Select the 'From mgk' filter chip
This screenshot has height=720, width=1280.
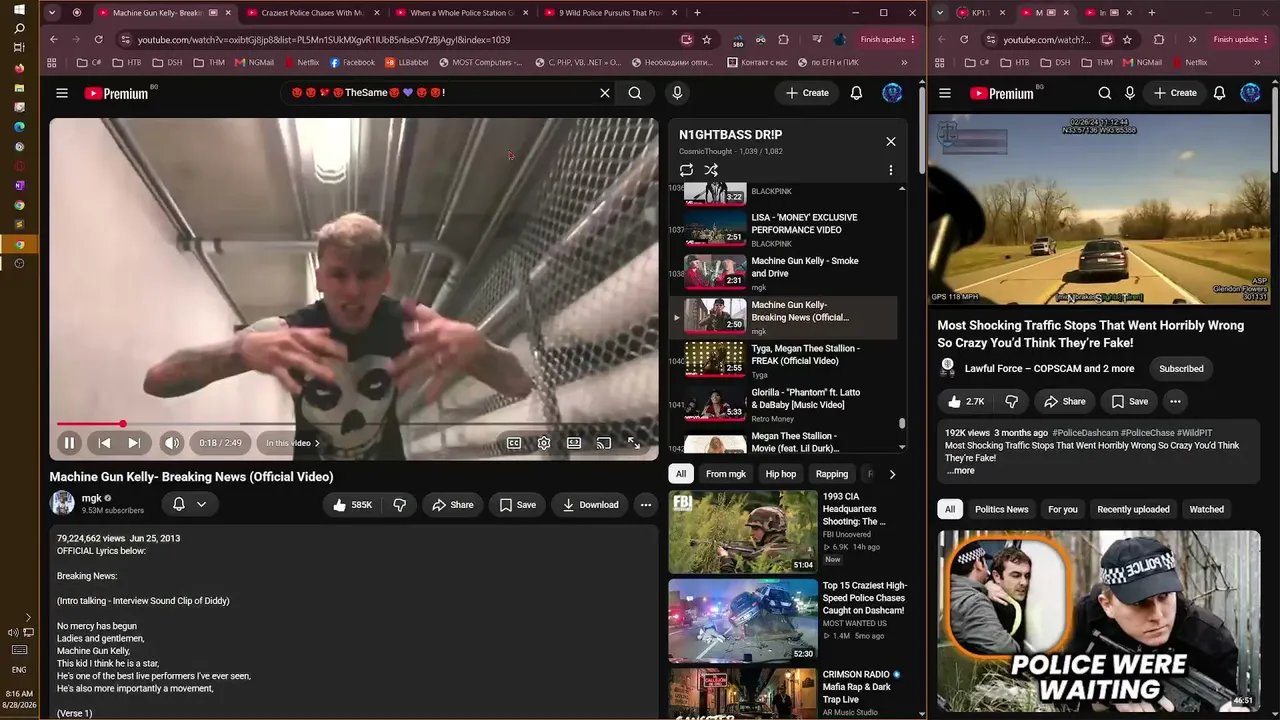pyautogui.click(x=726, y=474)
